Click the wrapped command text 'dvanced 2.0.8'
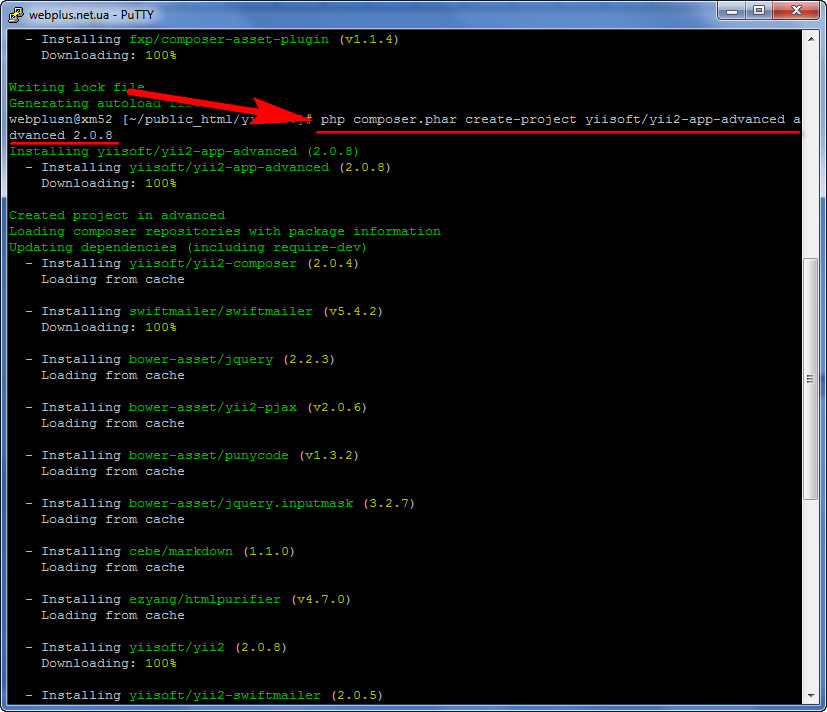The image size is (827, 712). click(61, 136)
